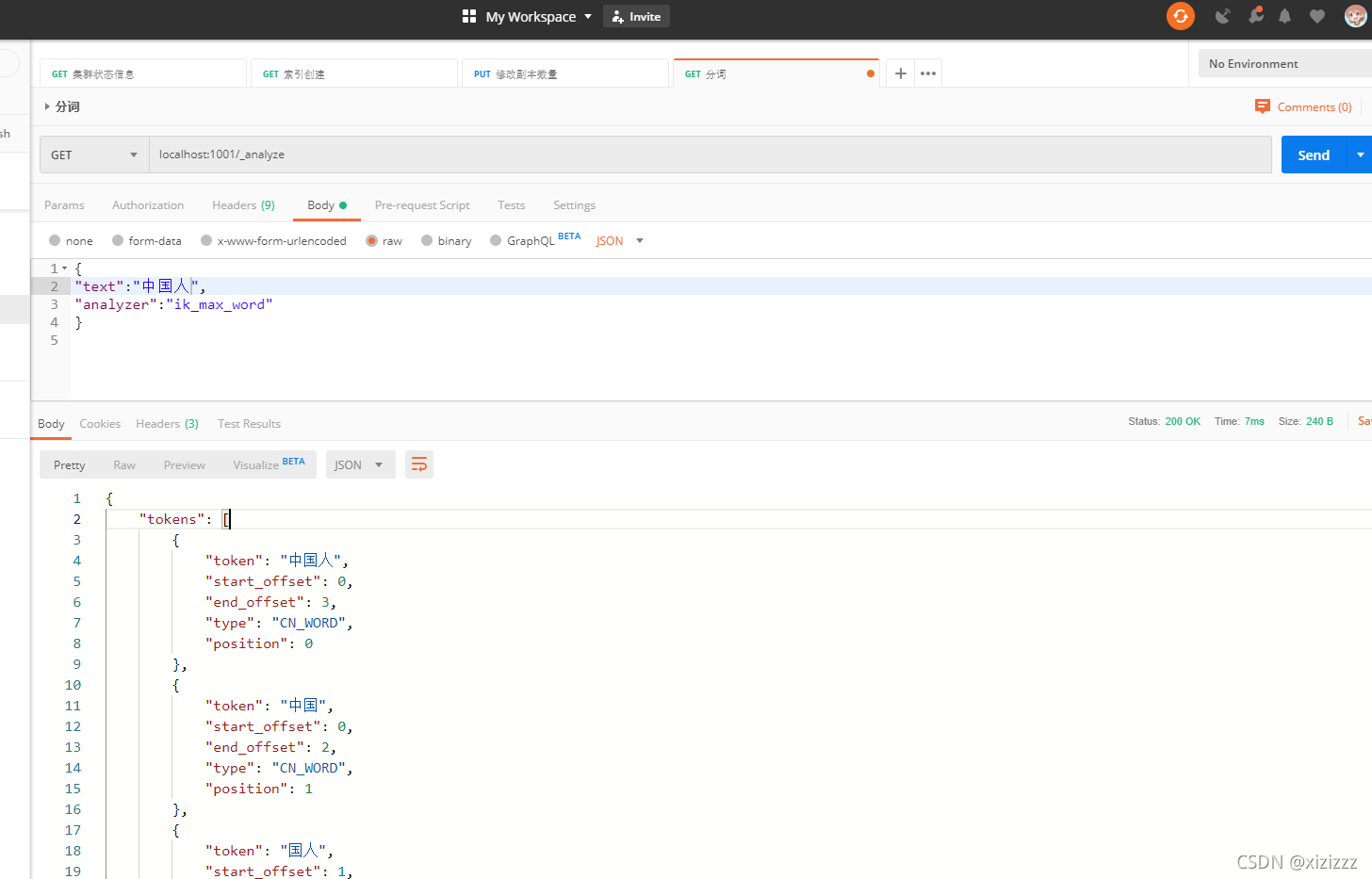Click the Send button
1372x879 pixels.
[1314, 155]
